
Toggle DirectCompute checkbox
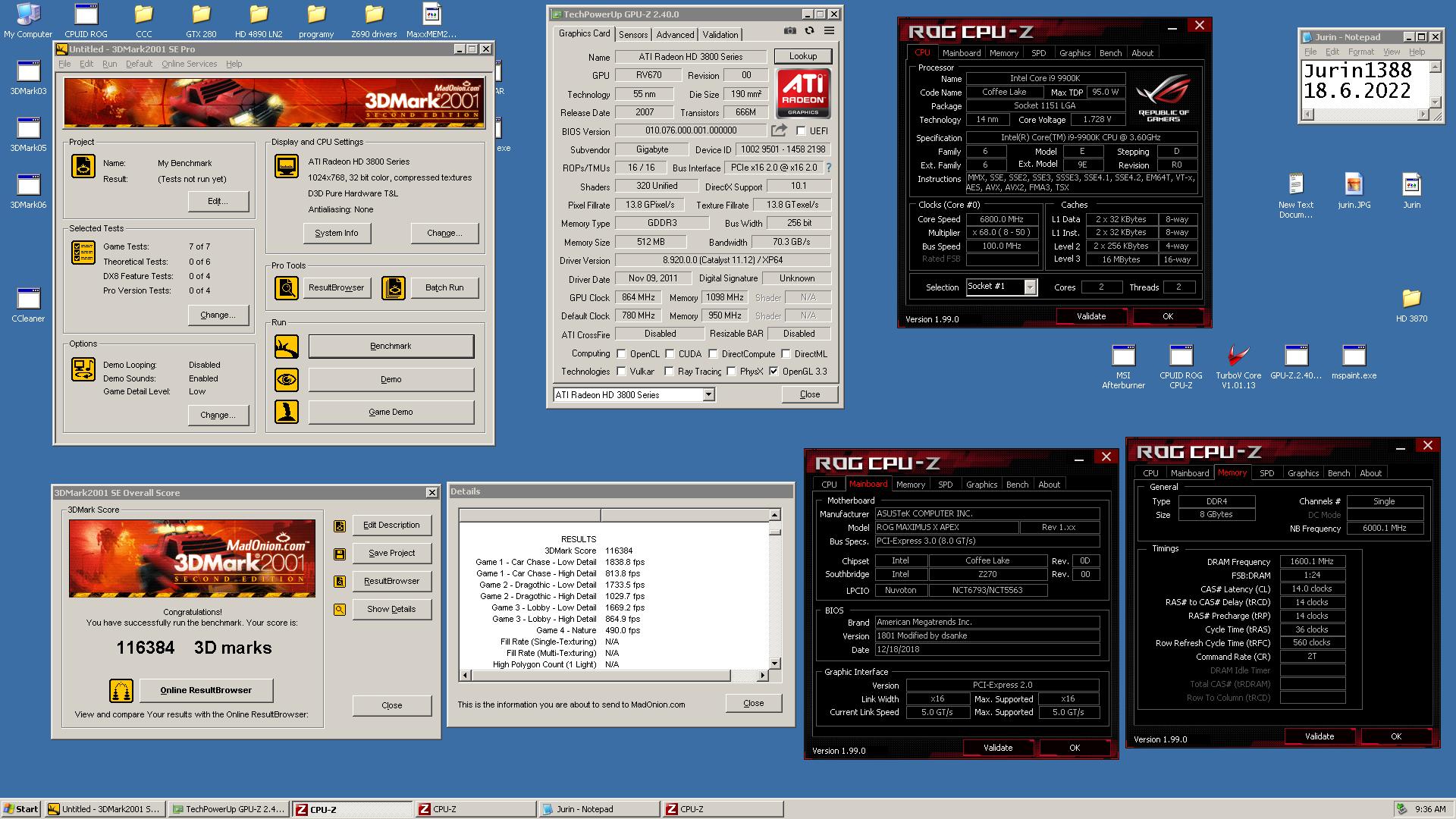click(x=713, y=353)
